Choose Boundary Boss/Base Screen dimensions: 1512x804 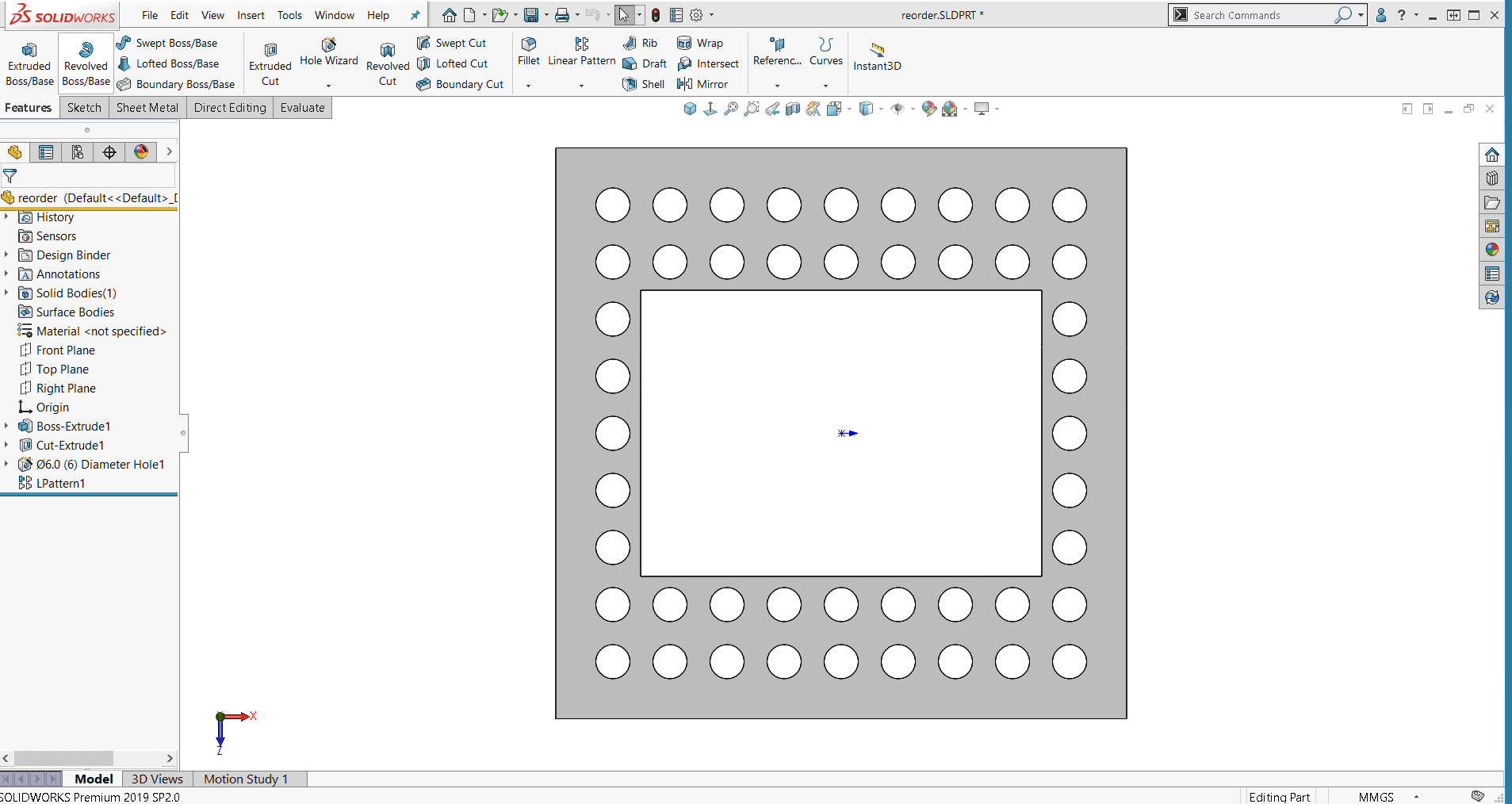176,84
